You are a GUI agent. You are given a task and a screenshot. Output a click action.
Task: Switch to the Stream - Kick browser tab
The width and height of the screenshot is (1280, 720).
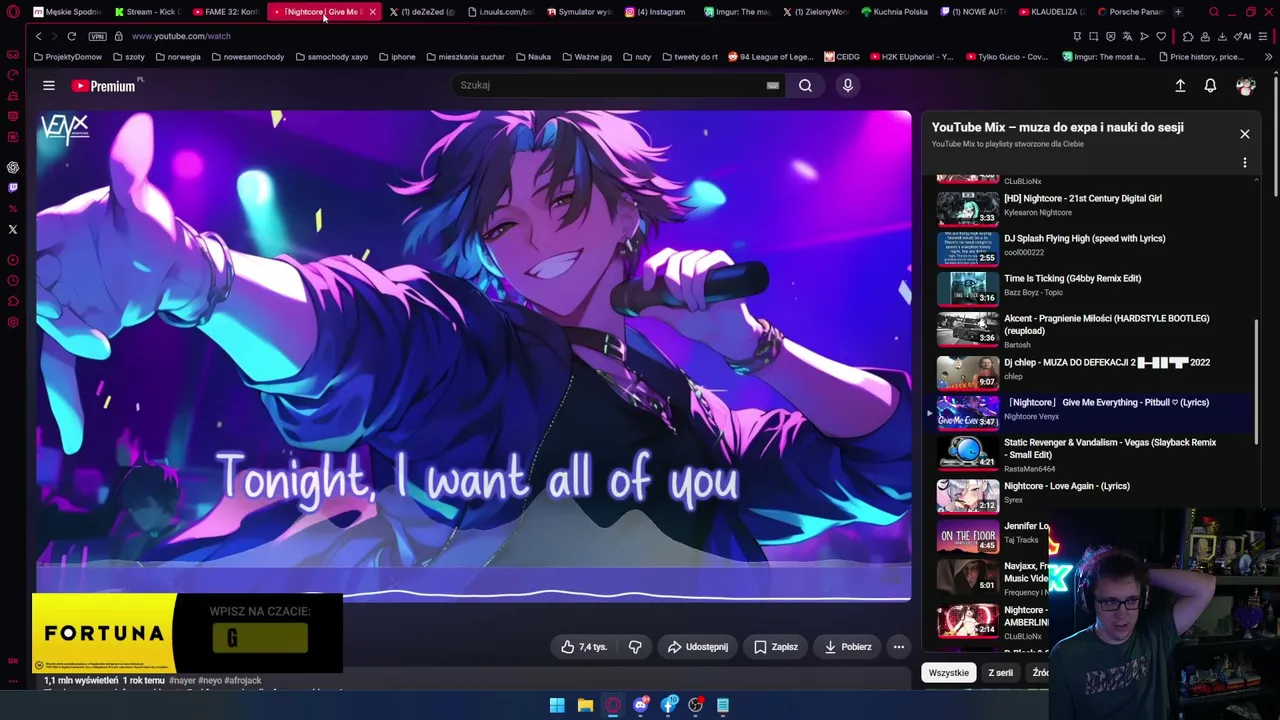[147, 12]
